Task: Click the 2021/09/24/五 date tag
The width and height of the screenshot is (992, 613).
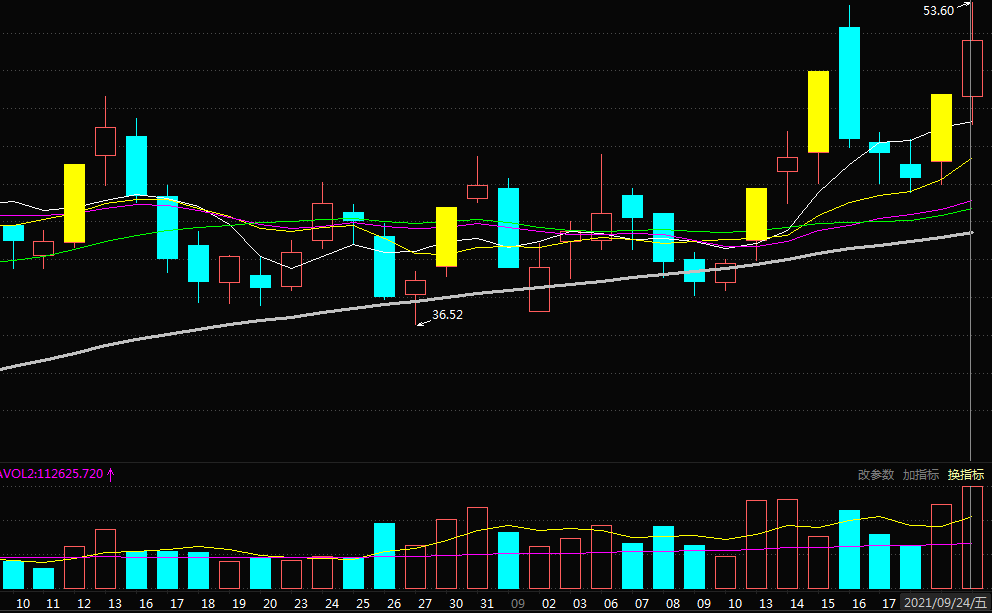Action: (945, 603)
